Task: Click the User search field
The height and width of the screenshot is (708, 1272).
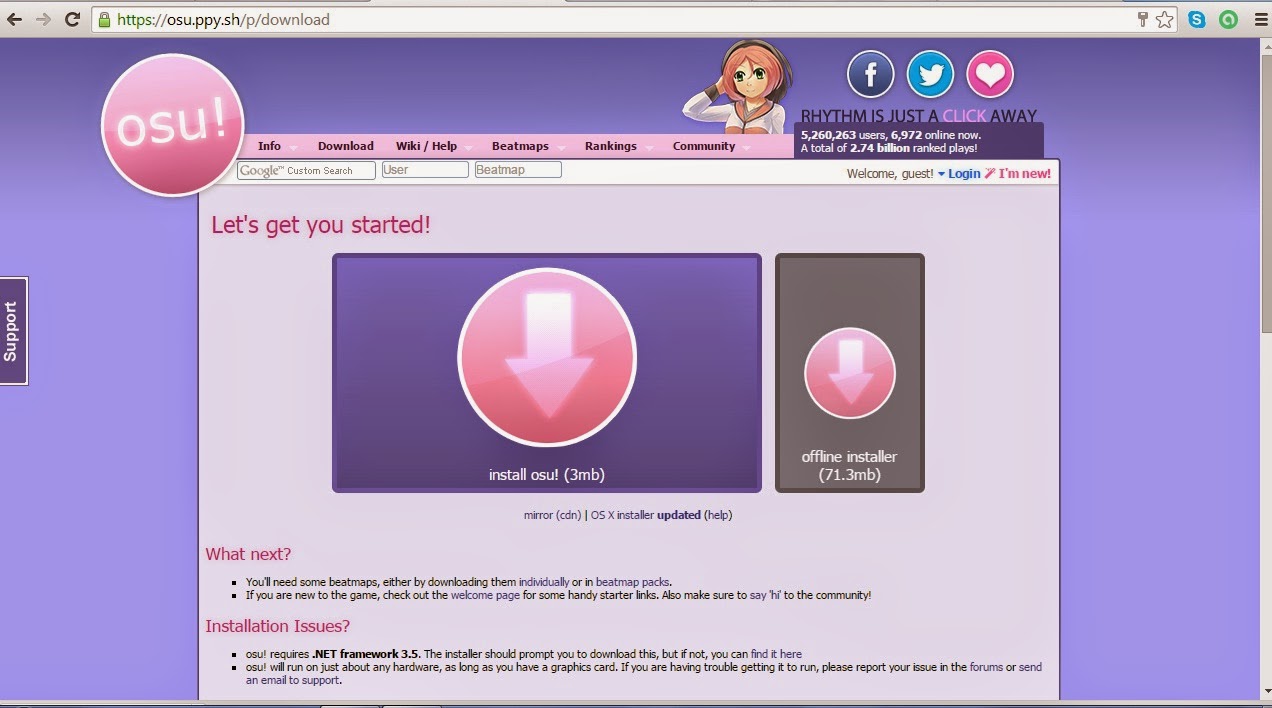Action: click(x=425, y=170)
